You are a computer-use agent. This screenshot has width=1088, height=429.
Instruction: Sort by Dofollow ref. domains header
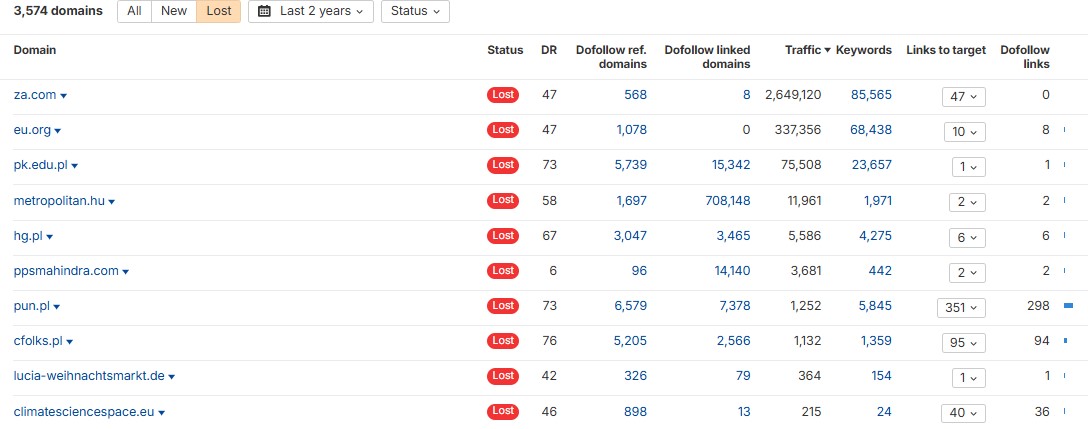pyautogui.click(x=611, y=57)
